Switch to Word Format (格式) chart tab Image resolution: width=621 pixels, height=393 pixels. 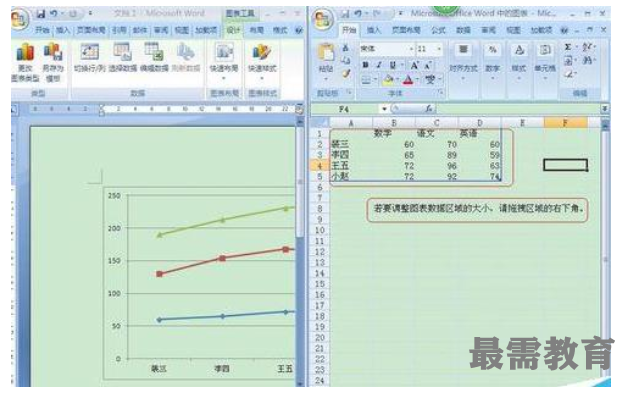pos(280,30)
